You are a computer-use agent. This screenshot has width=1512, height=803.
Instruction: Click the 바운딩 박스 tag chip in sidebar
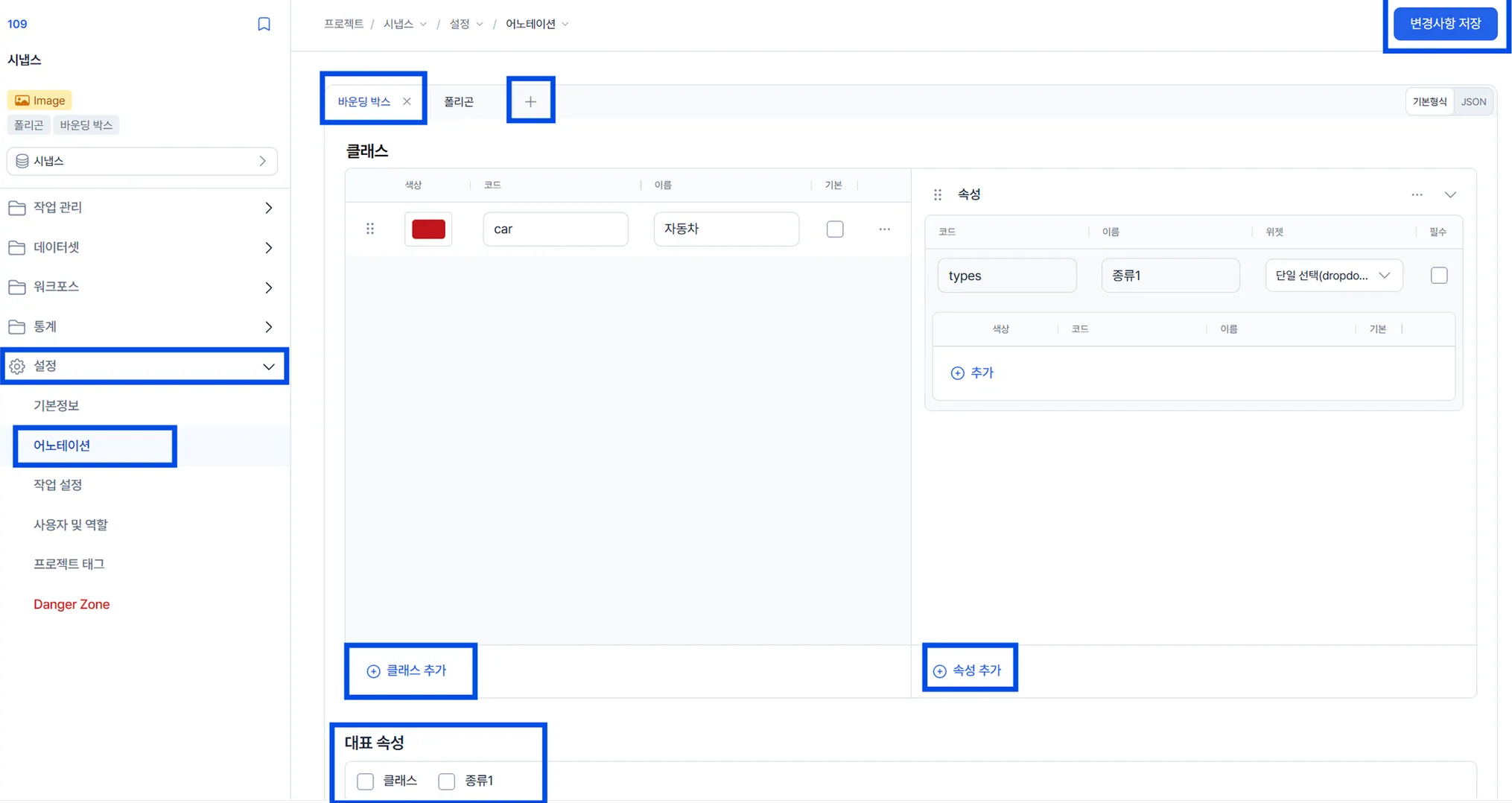coord(86,125)
